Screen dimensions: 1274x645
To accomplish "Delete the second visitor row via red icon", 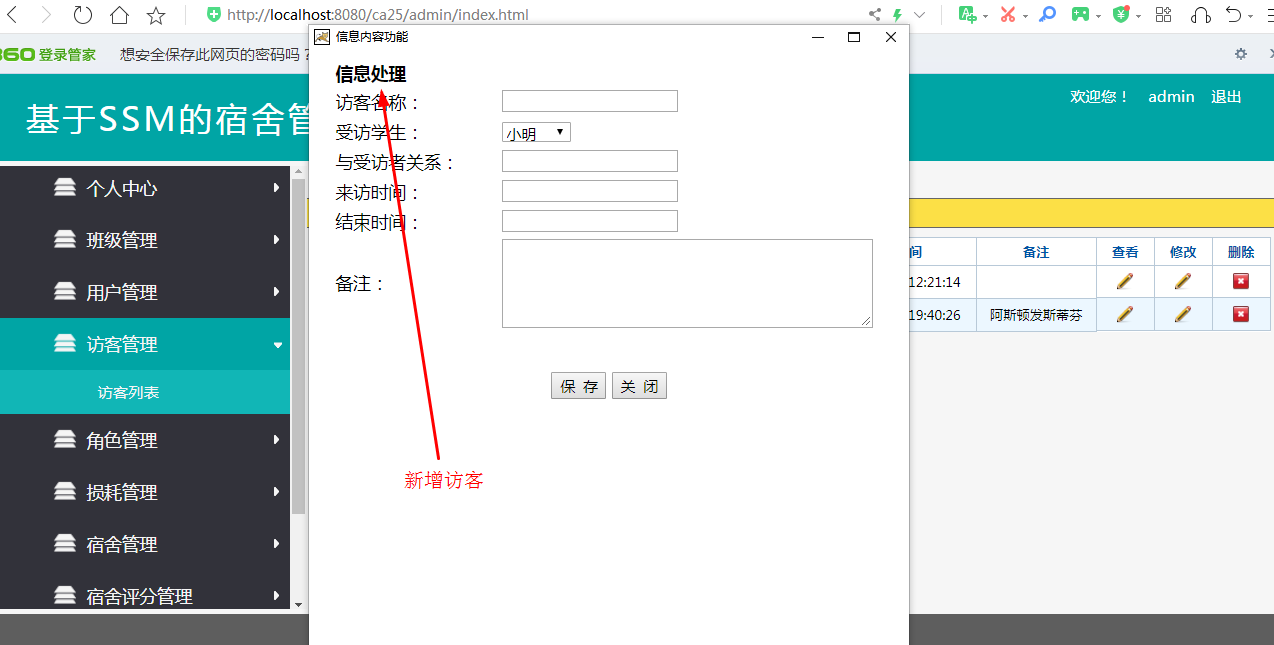I will [x=1241, y=314].
